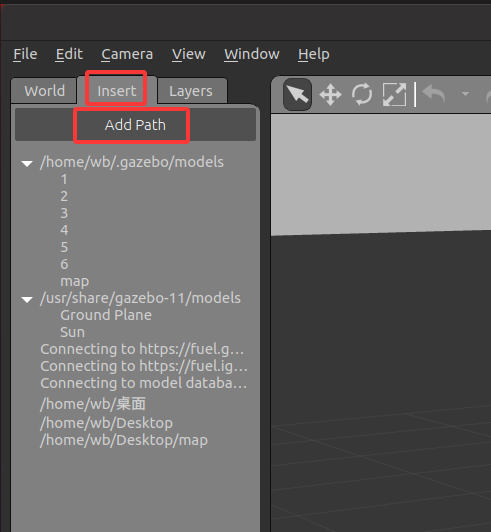This screenshot has width=491, height=532.
Task: Collapse the /home/wb/.gazebo/models tree
Action: click(27, 164)
